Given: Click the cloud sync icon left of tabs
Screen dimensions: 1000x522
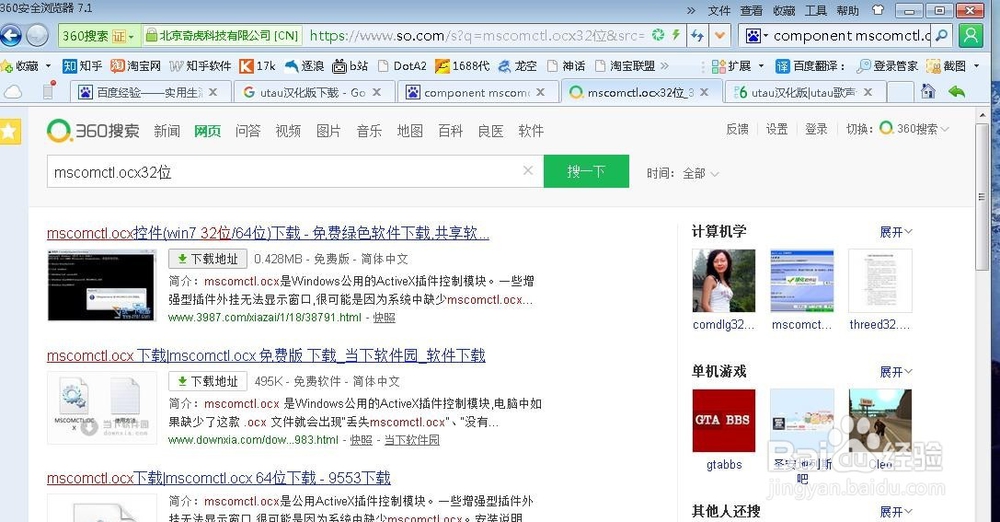Looking at the screenshot, I should pyautogui.click(x=13, y=93).
